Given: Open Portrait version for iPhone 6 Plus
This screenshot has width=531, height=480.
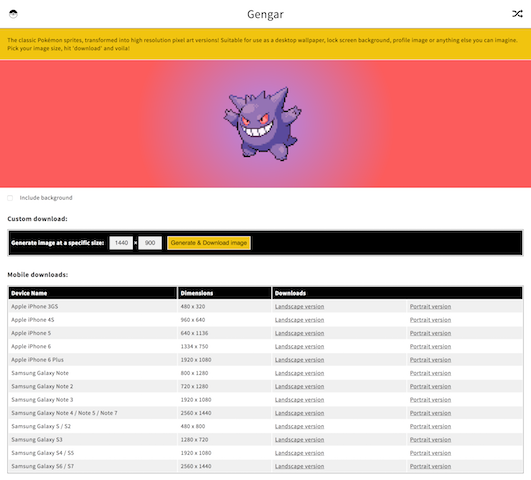Looking at the screenshot, I should point(430,360).
